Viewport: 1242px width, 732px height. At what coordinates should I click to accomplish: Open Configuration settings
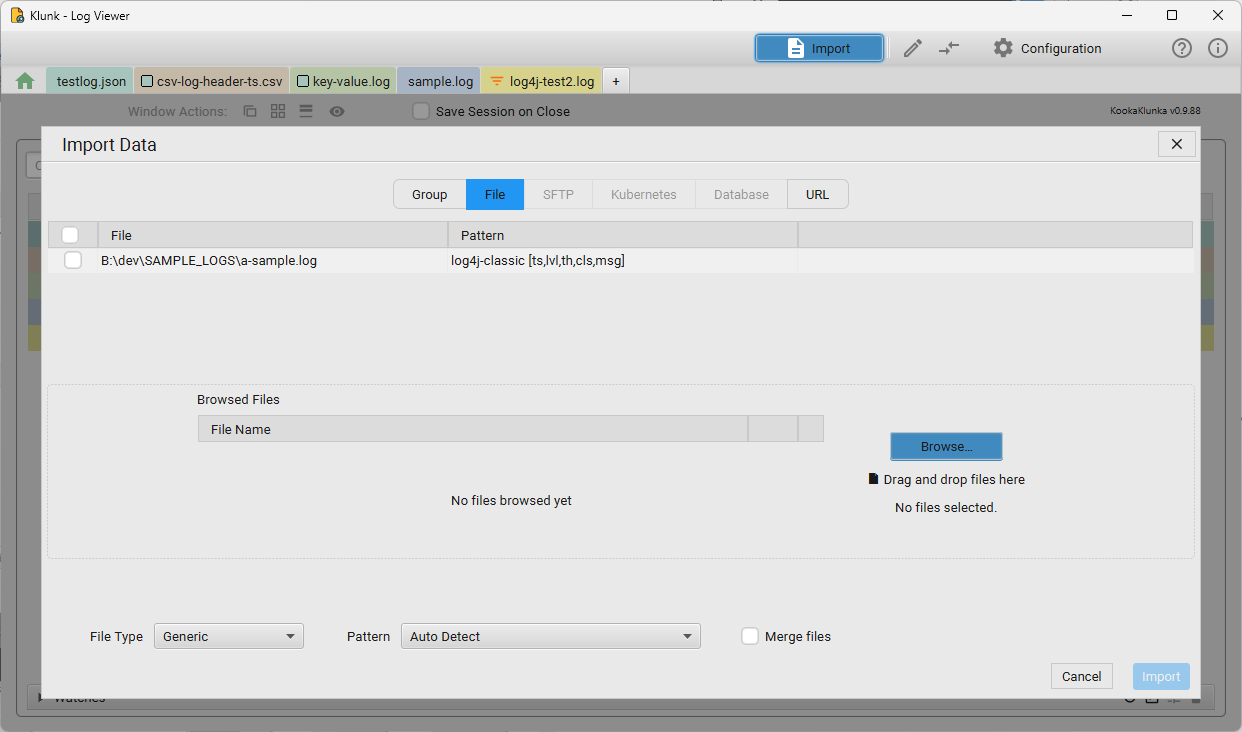[1047, 48]
